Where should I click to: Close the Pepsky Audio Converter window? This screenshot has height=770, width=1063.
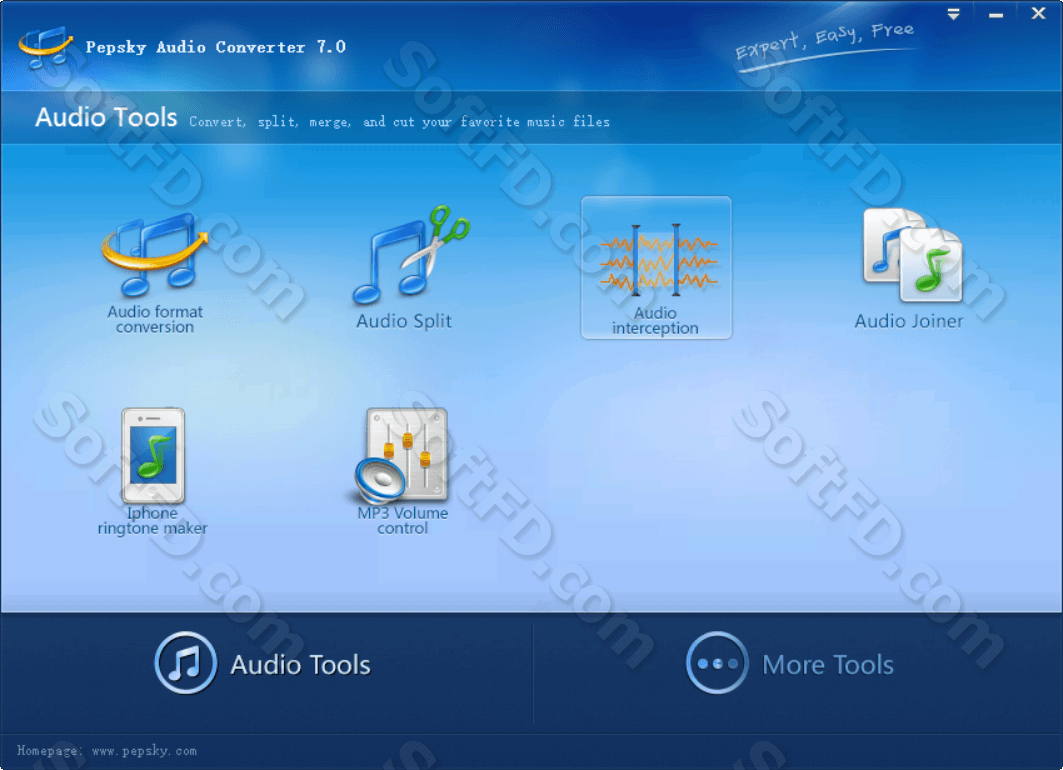click(1038, 14)
